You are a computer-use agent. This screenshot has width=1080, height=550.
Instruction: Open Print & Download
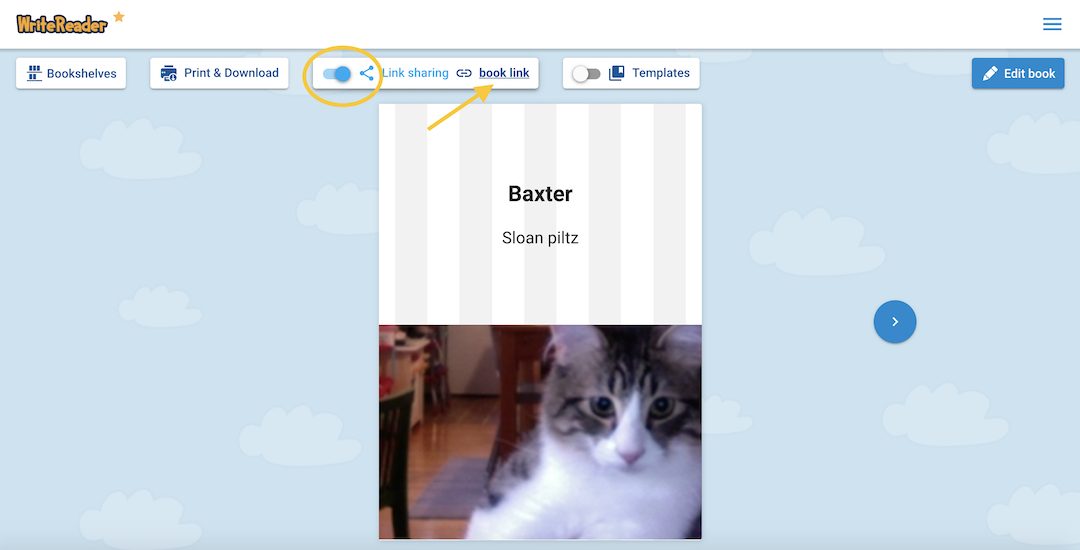click(219, 73)
